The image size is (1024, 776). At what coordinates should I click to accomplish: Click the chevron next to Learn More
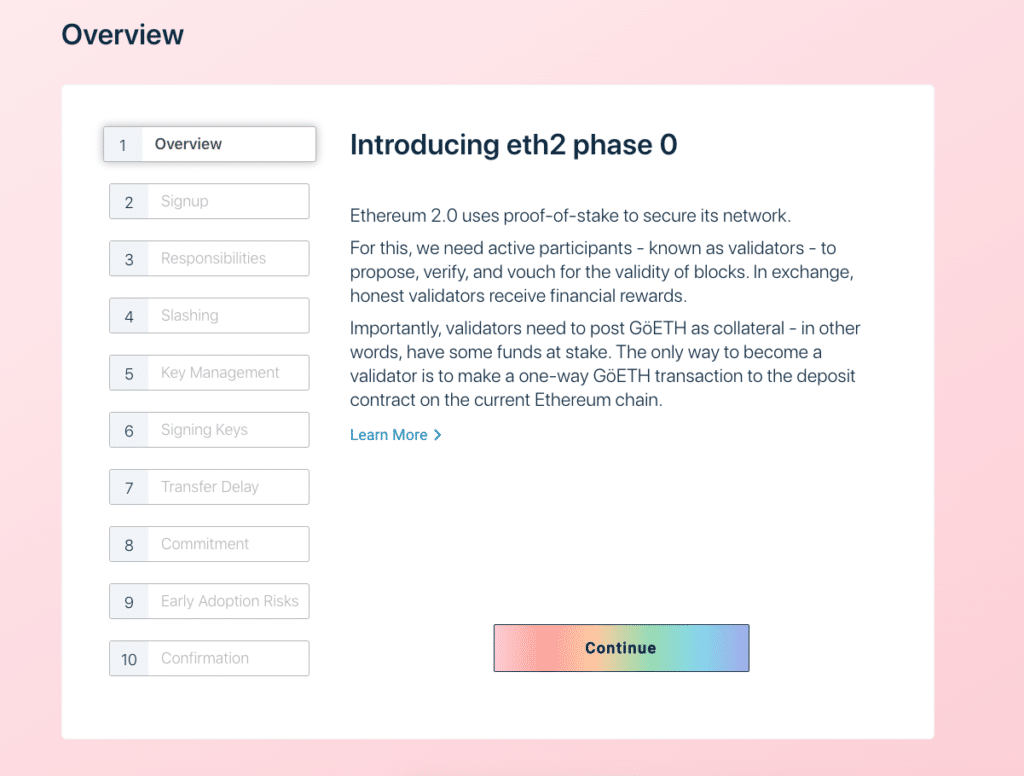coord(438,435)
